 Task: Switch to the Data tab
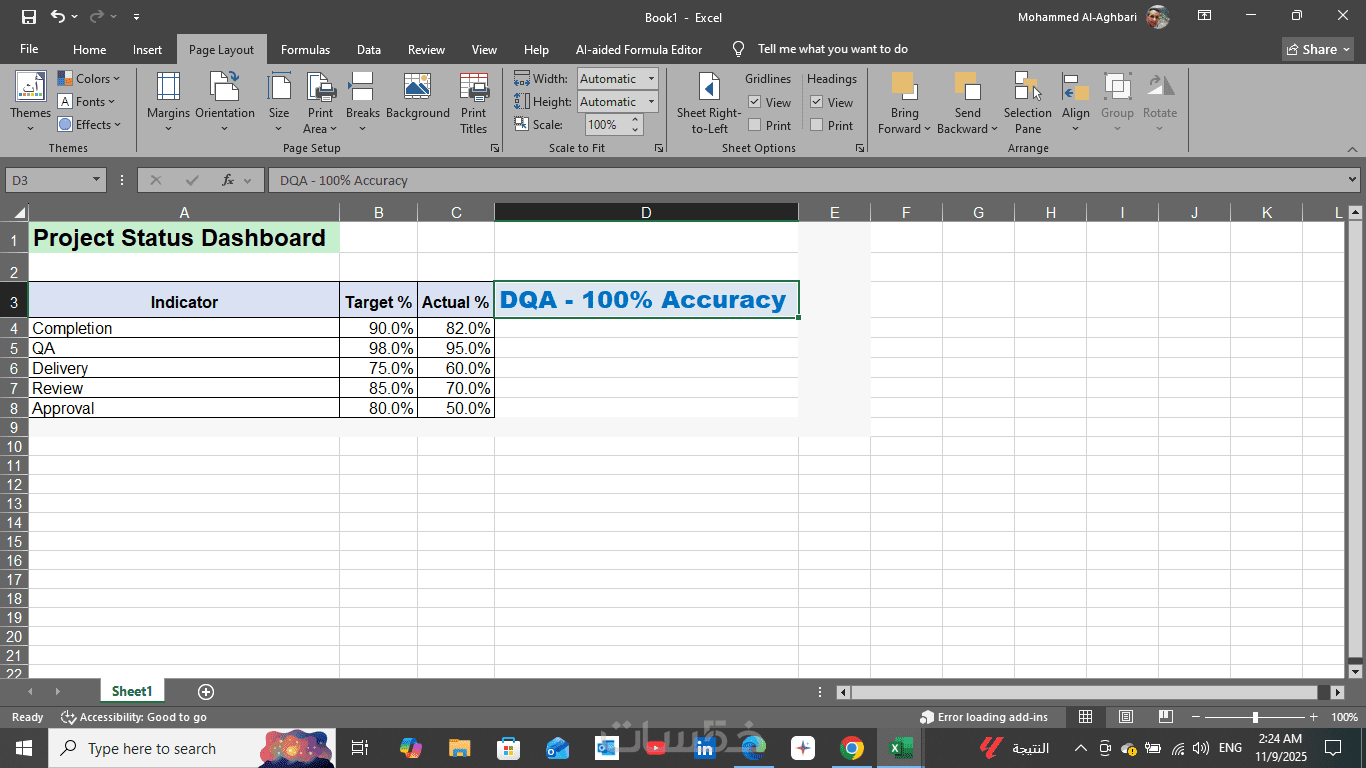pos(369,49)
